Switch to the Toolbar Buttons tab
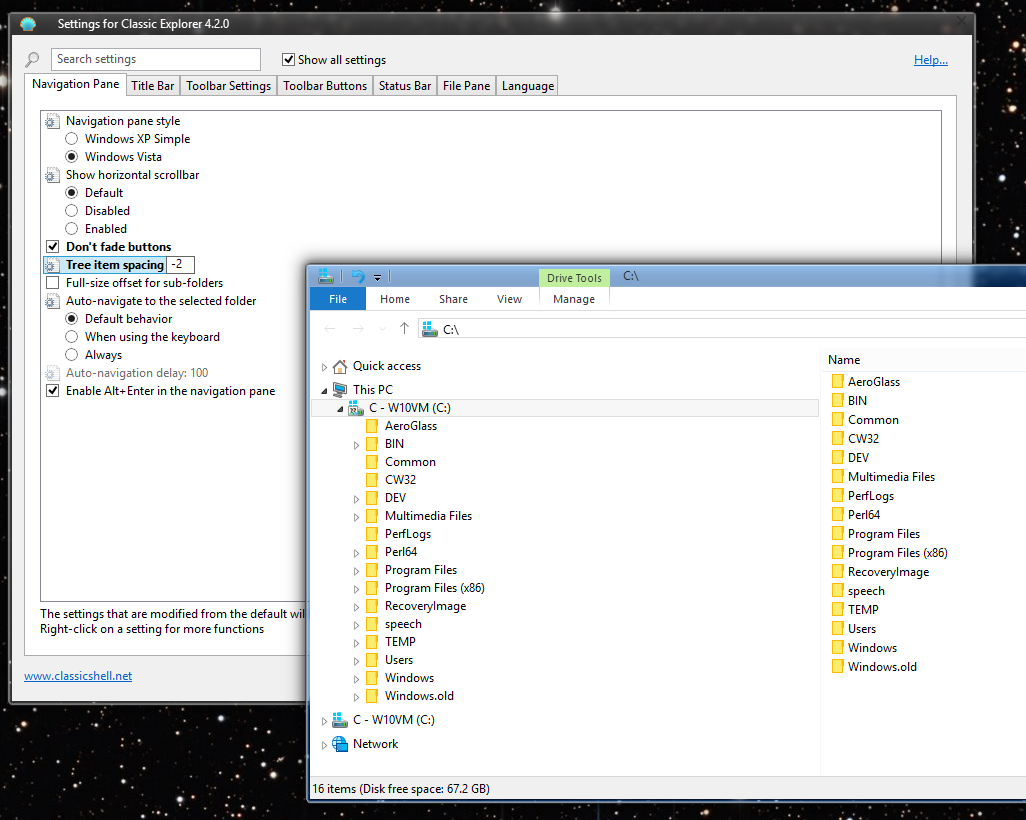This screenshot has height=820, width=1026. (x=325, y=86)
